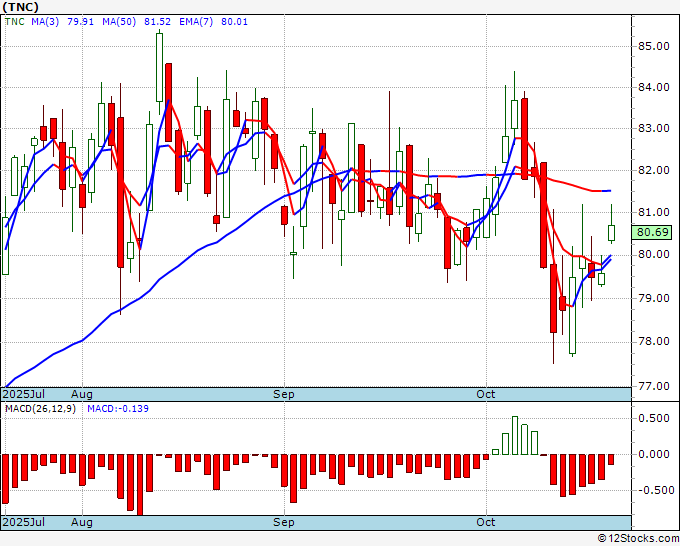The image size is (680, 546).
Task: Click the Aug label on price chart axis
Action: pos(82,394)
